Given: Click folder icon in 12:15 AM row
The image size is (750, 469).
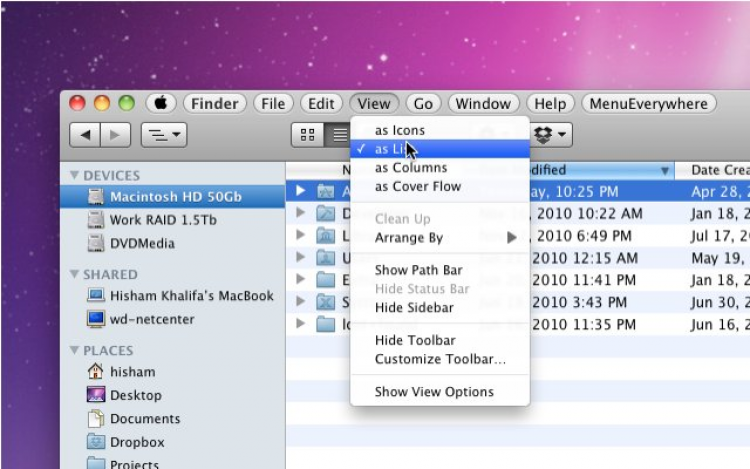Looking at the screenshot, I should click(326, 257).
